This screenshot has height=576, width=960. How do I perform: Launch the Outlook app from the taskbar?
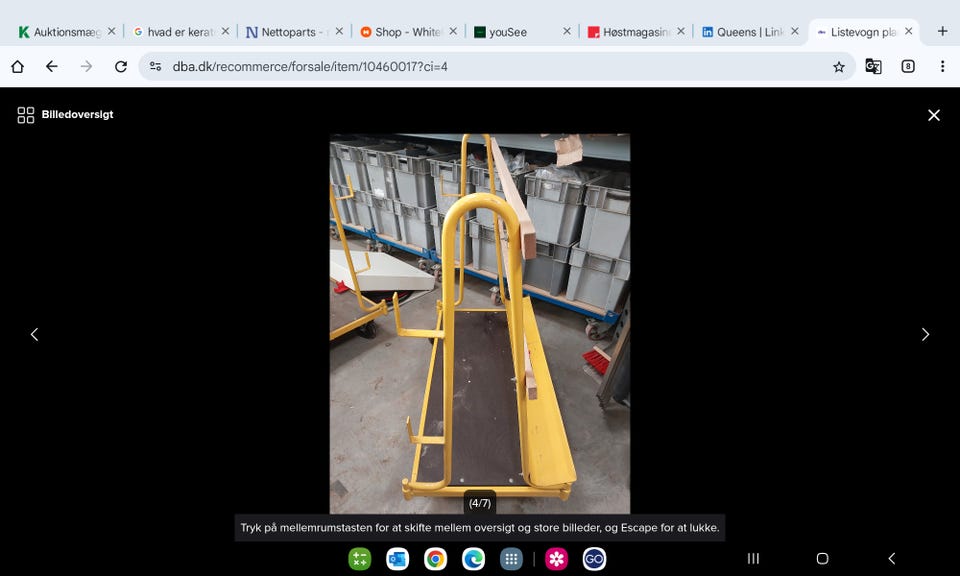tap(397, 559)
